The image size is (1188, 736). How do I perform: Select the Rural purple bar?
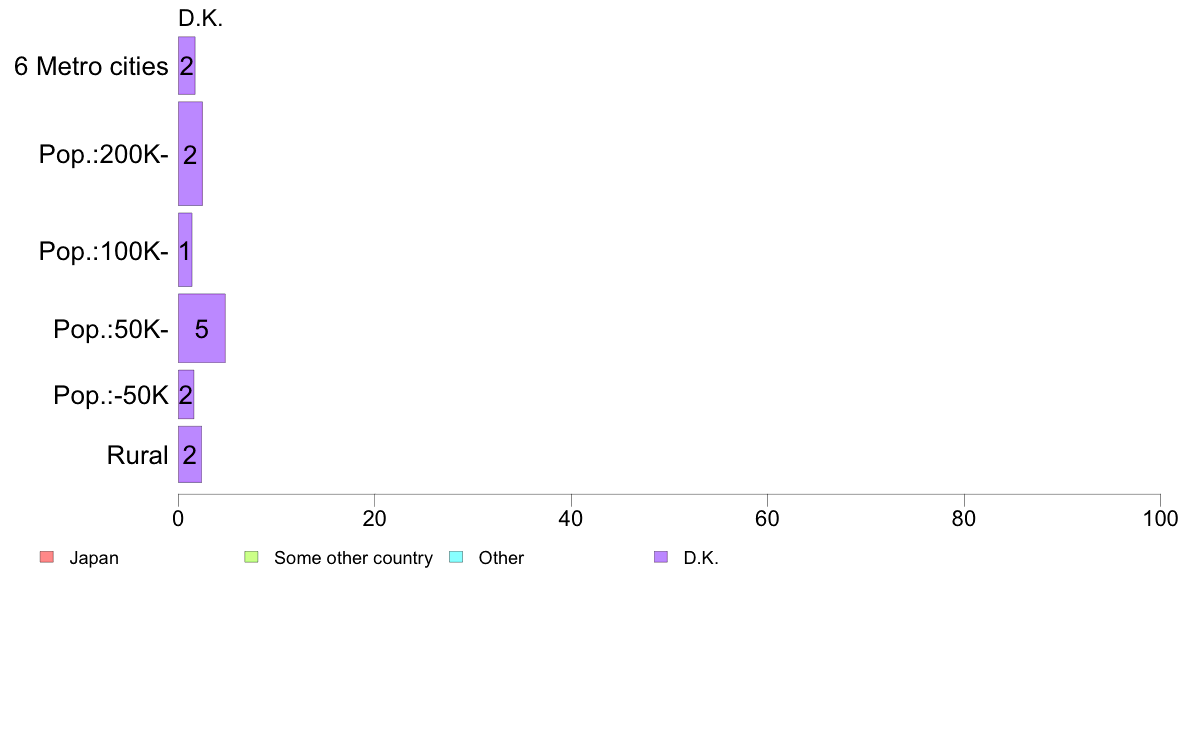point(189,454)
